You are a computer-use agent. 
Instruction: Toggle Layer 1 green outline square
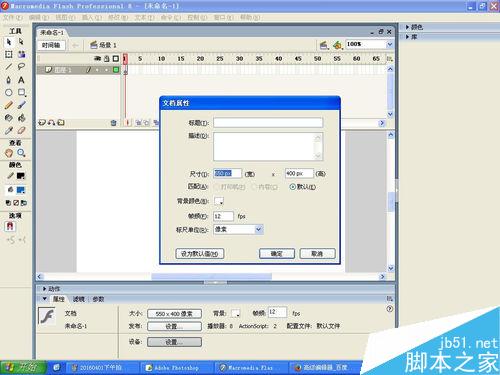tap(116, 70)
